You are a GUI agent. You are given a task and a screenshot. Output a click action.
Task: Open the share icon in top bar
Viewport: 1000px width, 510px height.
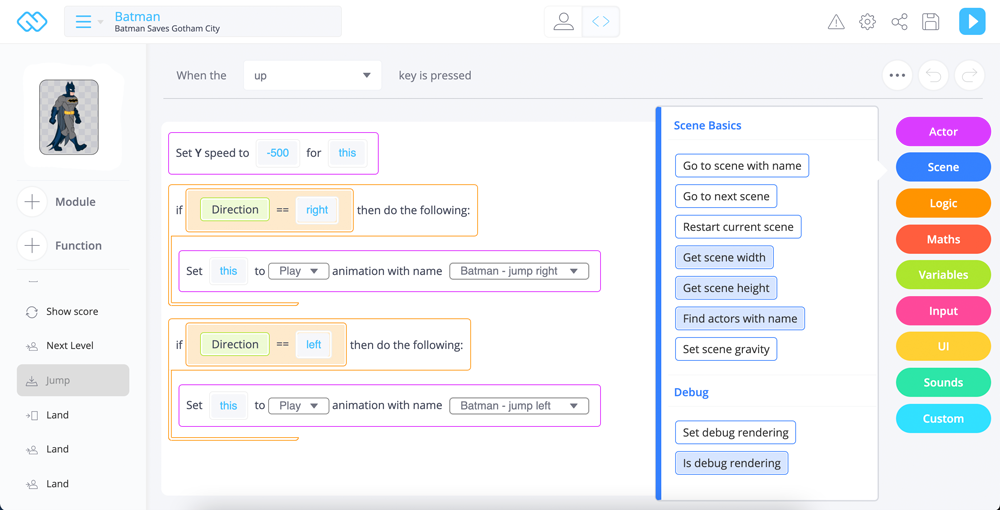[x=899, y=22]
